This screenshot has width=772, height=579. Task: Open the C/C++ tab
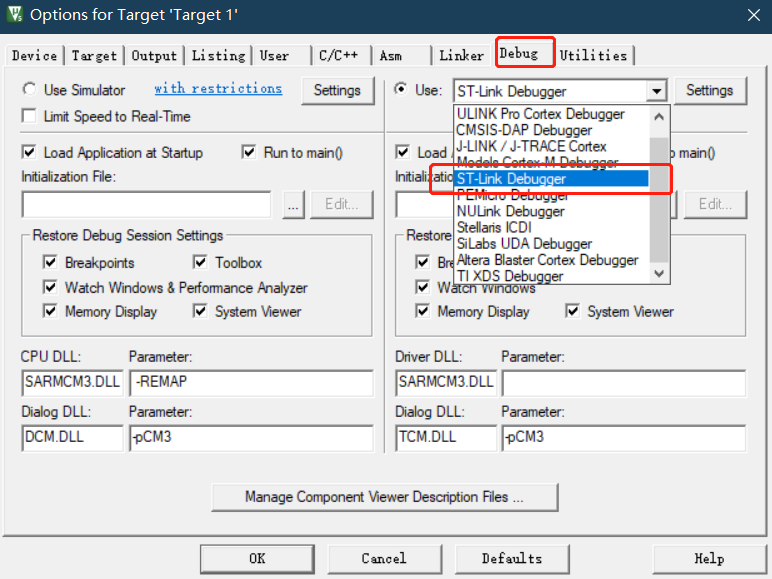(x=342, y=56)
